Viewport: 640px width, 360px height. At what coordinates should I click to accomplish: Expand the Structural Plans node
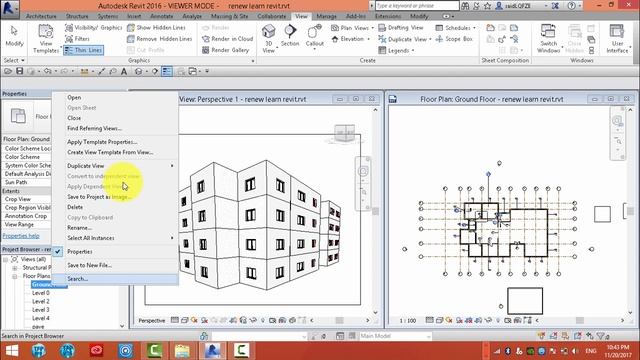(x=15, y=268)
